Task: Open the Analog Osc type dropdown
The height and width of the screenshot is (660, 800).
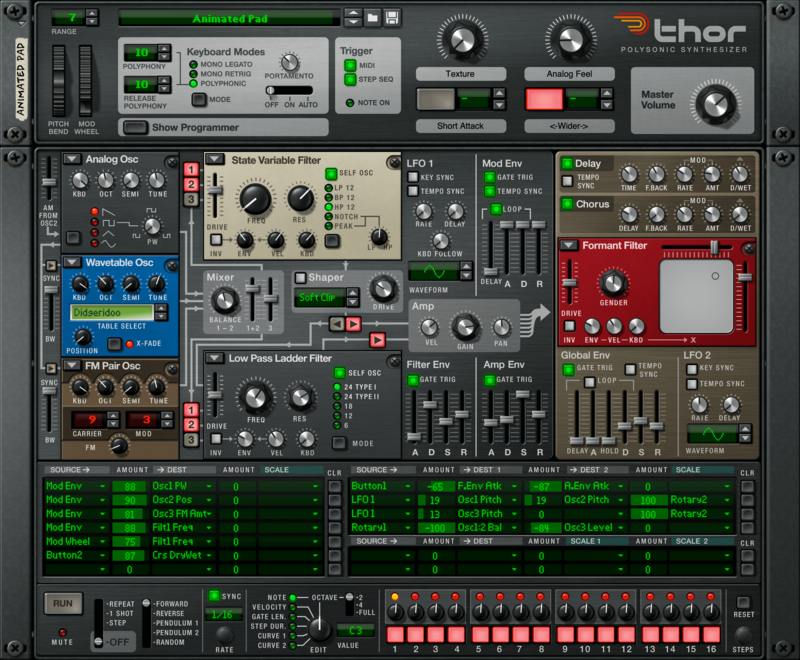Action: (x=72, y=159)
